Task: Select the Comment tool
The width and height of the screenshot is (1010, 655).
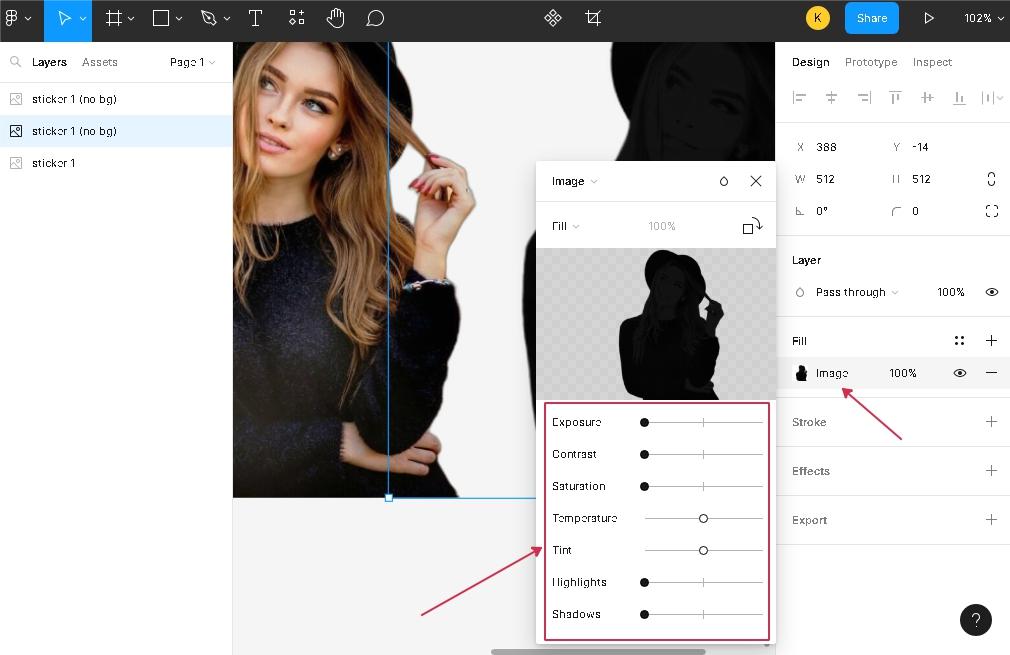Action: click(x=375, y=18)
